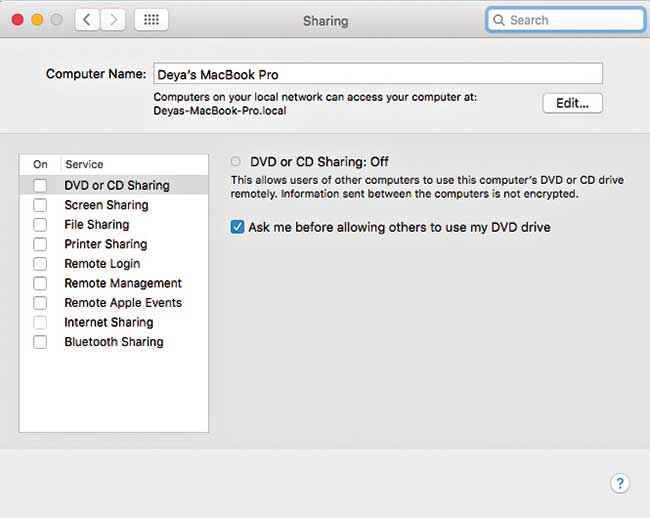Open help with the question mark button
Viewport: 650px width, 518px height.
coord(620,483)
